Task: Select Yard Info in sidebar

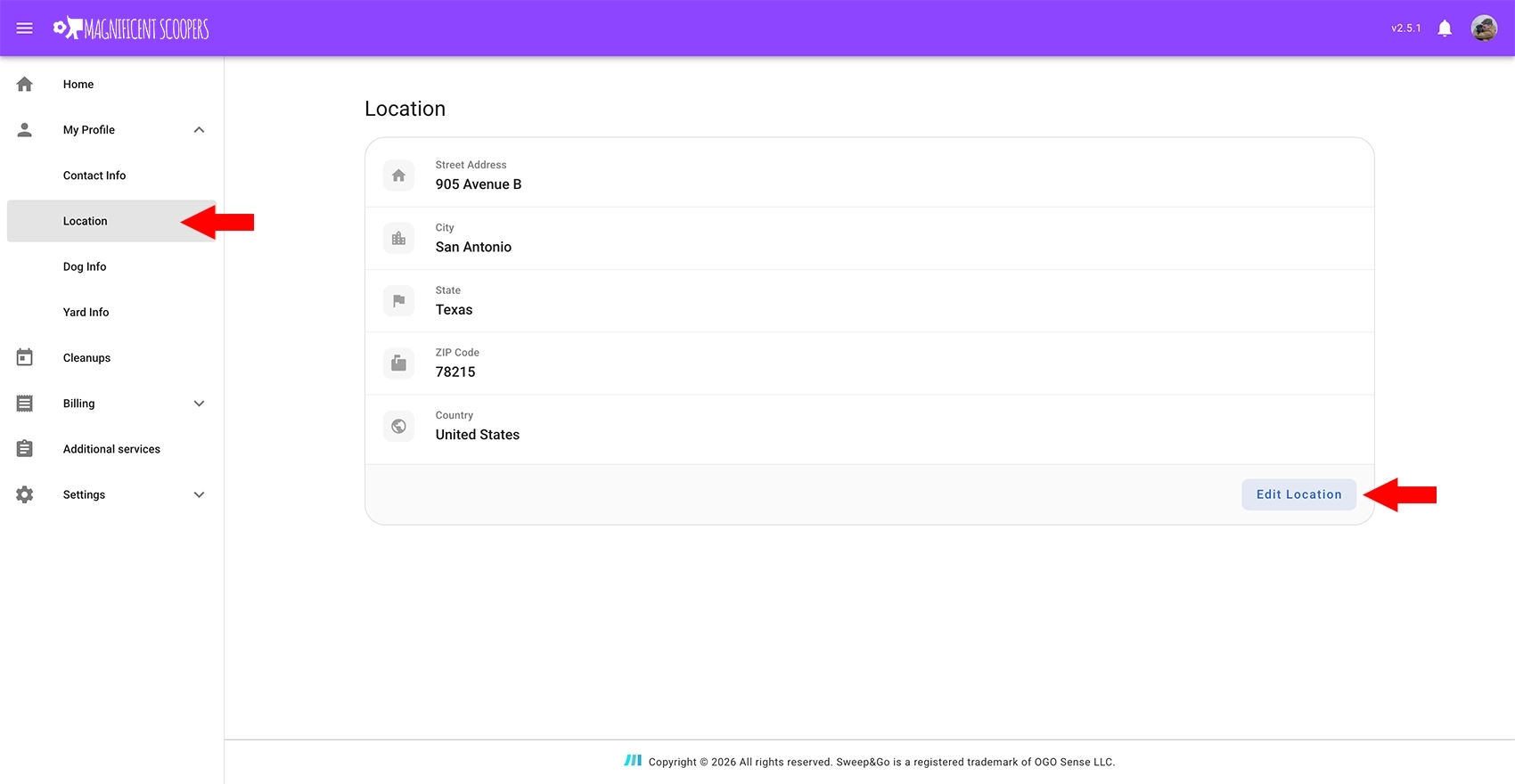Action: coord(86,312)
